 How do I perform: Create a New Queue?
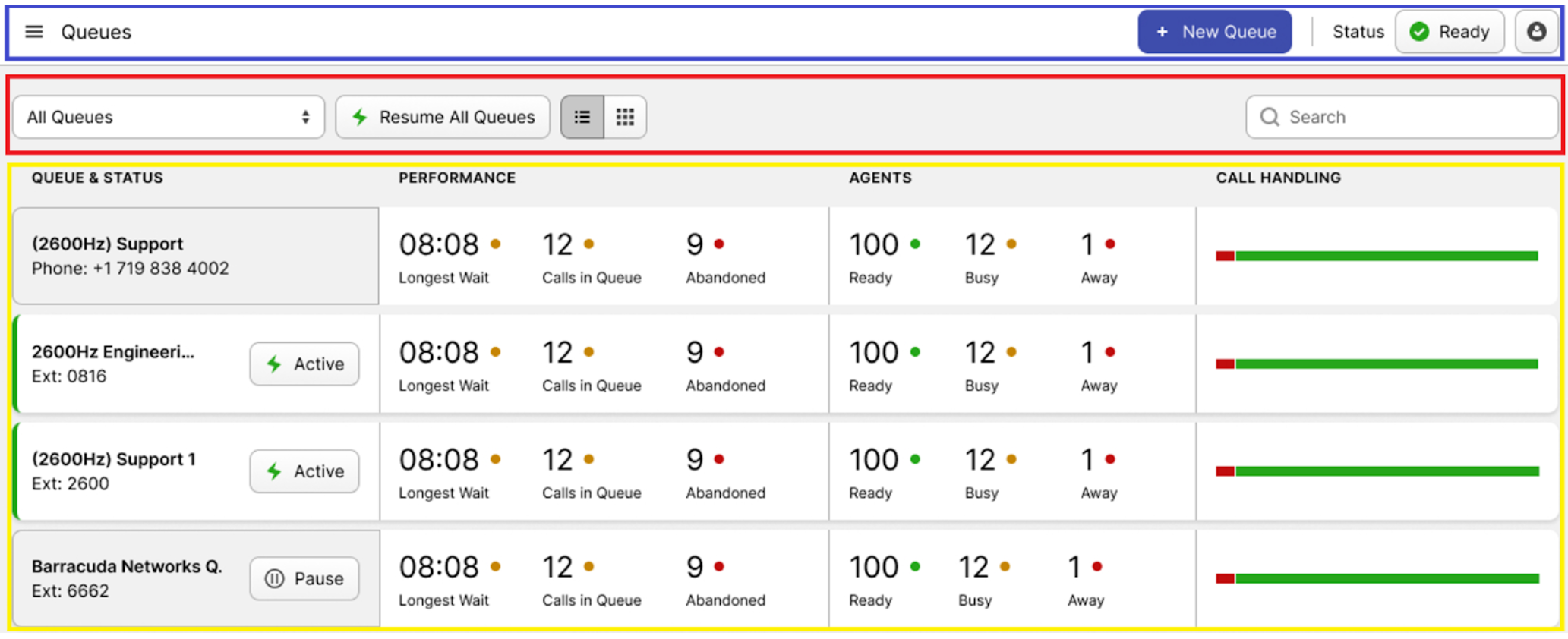(x=1214, y=32)
